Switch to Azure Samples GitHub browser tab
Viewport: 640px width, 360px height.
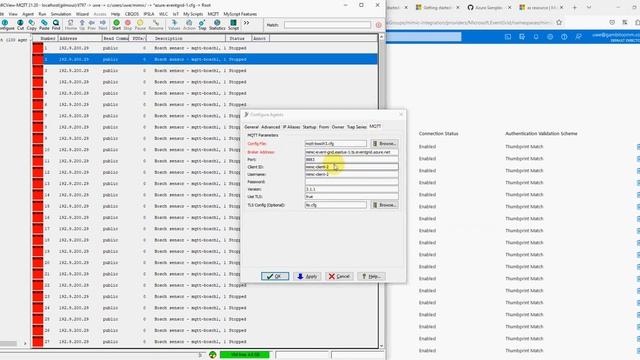click(489, 7)
